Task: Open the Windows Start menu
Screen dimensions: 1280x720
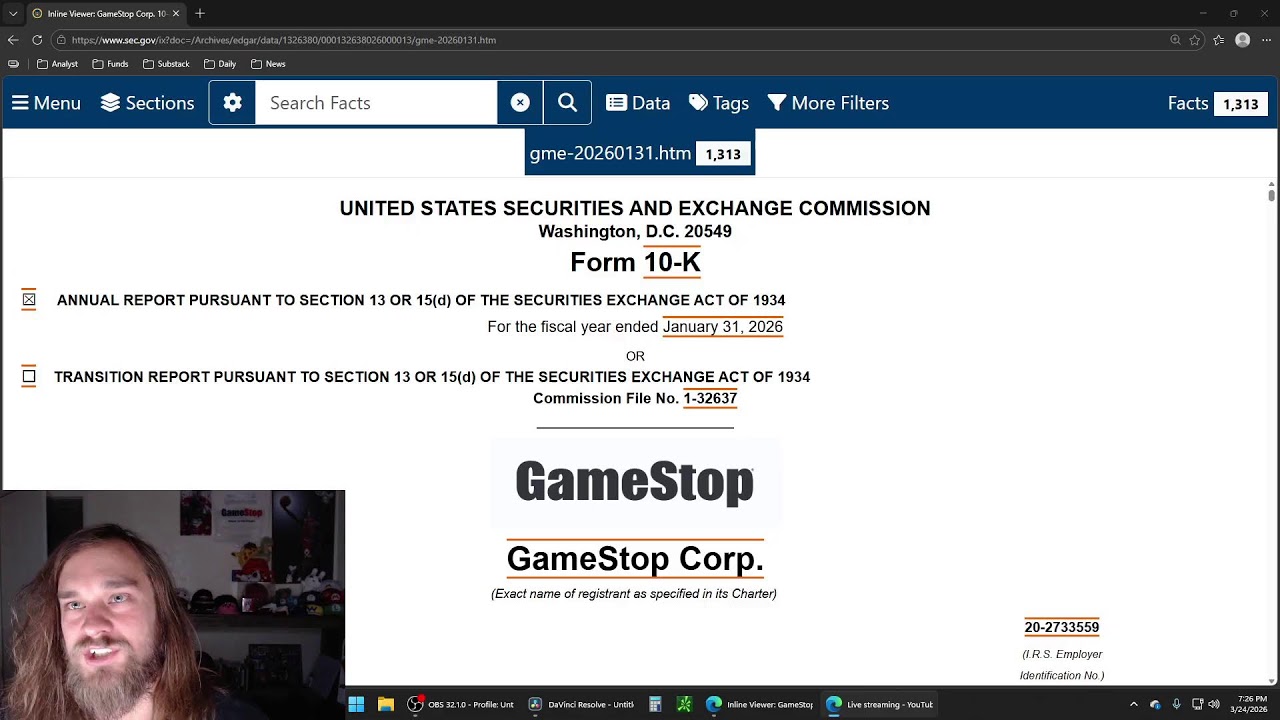Action: [x=356, y=704]
